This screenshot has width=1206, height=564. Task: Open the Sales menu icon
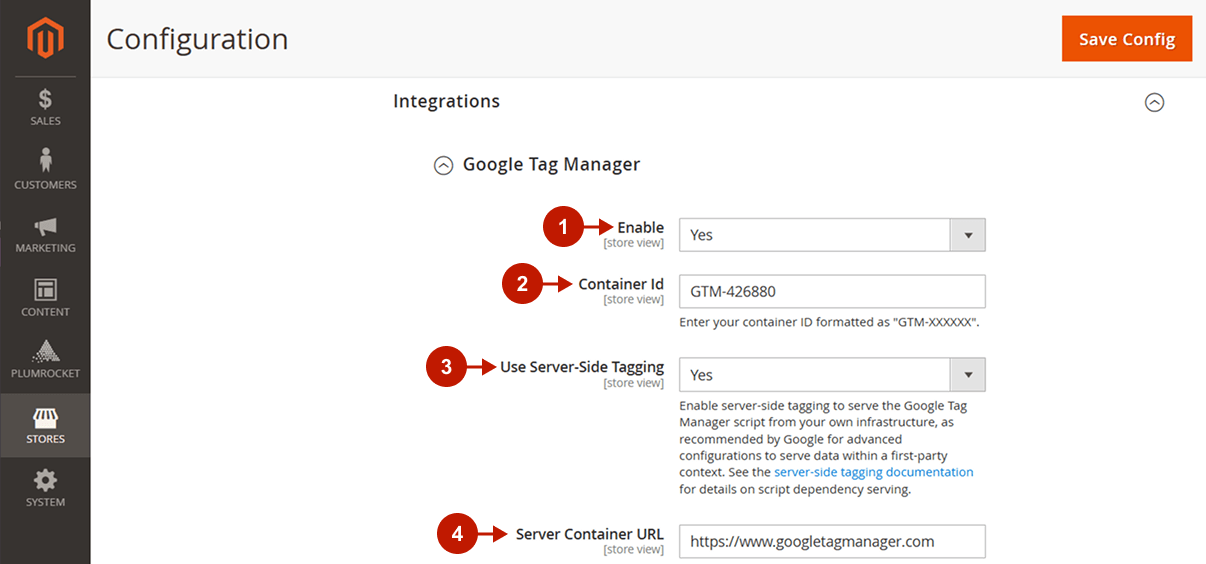click(x=45, y=99)
